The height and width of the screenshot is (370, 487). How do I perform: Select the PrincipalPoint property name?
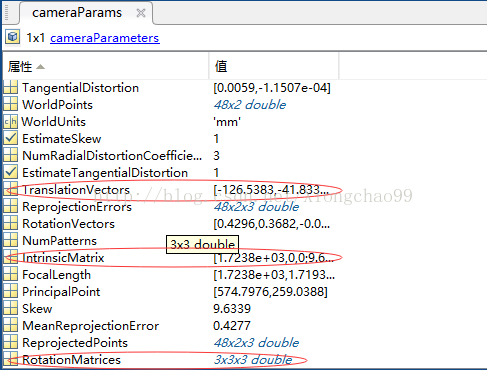click(x=61, y=292)
